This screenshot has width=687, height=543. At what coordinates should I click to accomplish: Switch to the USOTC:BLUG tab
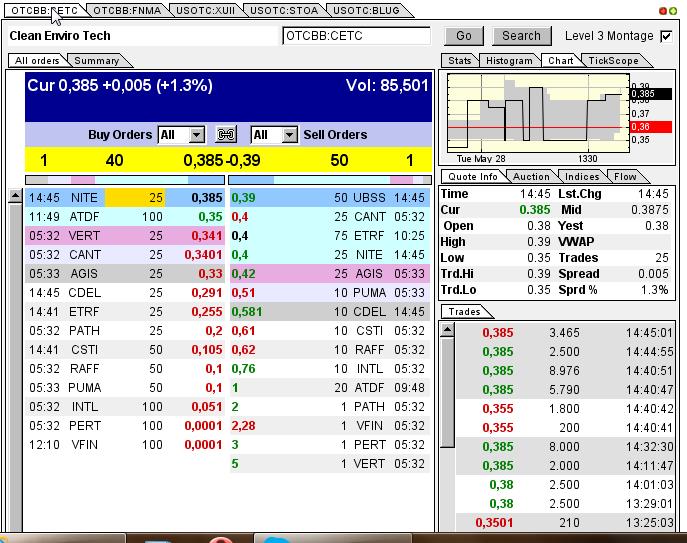(x=366, y=10)
